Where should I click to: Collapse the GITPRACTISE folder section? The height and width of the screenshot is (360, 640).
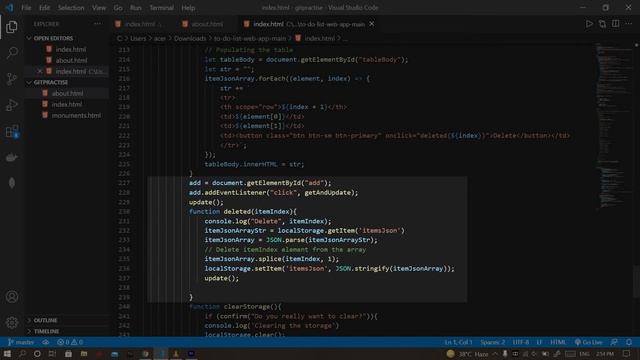click(51, 82)
